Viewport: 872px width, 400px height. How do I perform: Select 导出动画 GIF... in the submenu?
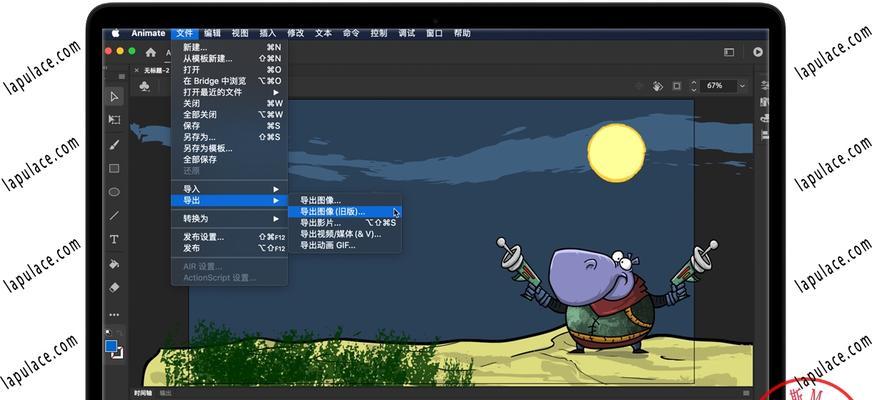coord(344,245)
